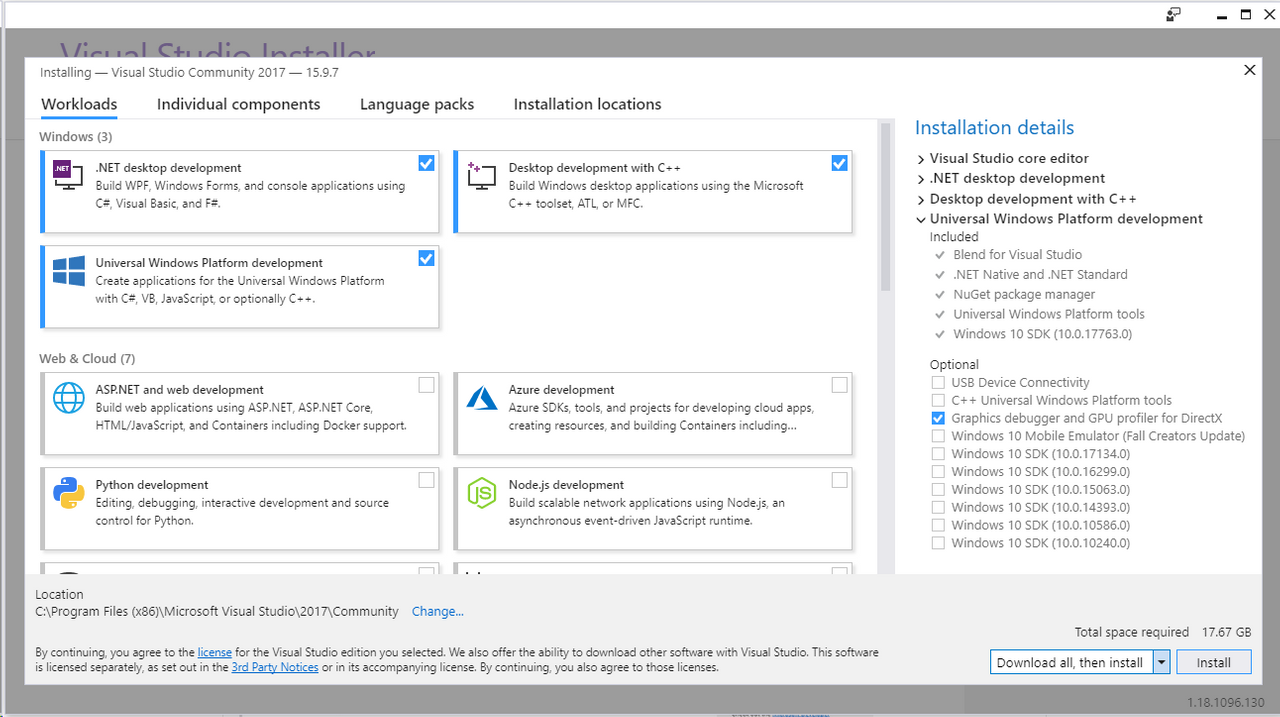Expand Visual Studio core editor details
1280x717 pixels.
(921, 159)
